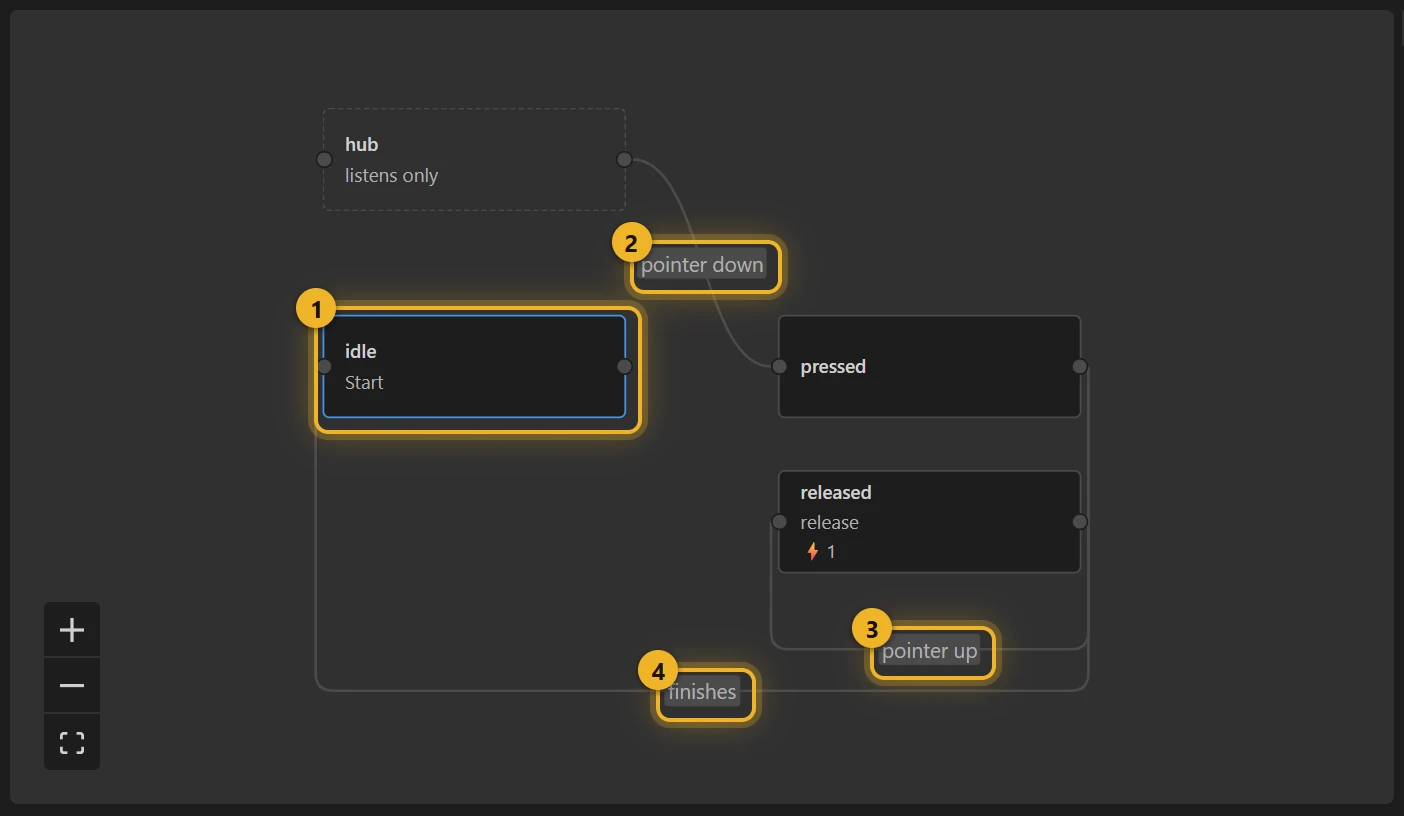Click the "listens only" subtitle text

coord(392,176)
